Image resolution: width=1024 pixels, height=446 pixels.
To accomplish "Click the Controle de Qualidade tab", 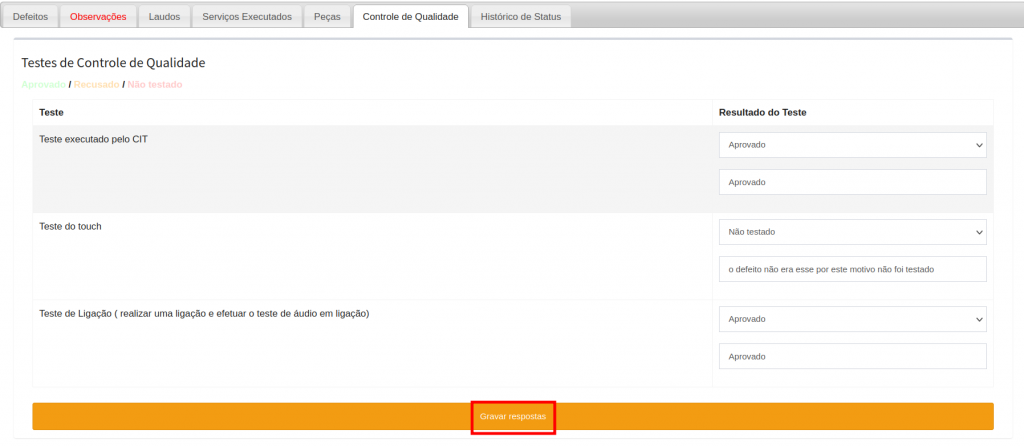I will click(410, 17).
